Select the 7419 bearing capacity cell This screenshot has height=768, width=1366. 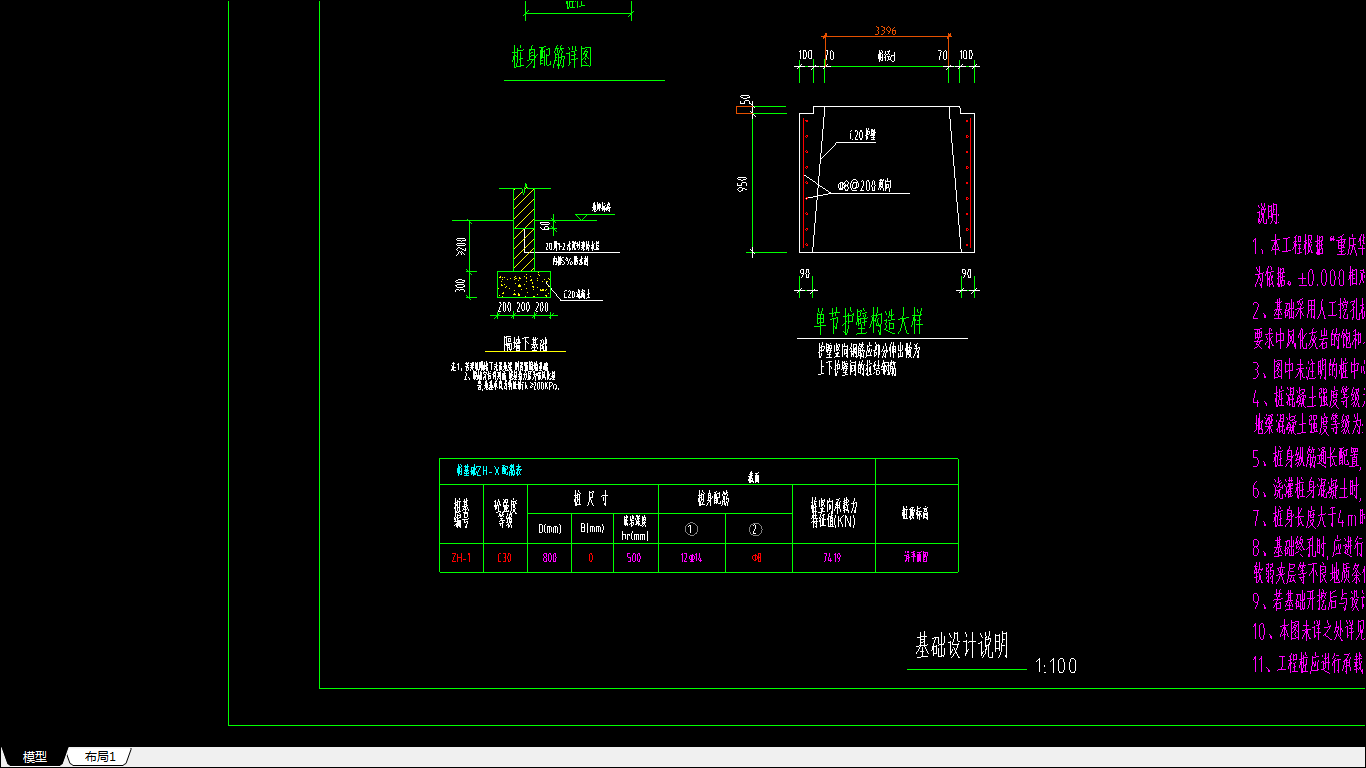pos(832,558)
